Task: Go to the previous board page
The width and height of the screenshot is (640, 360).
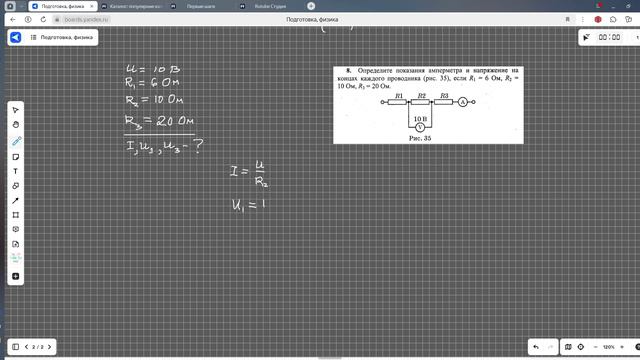Action: 27,347
